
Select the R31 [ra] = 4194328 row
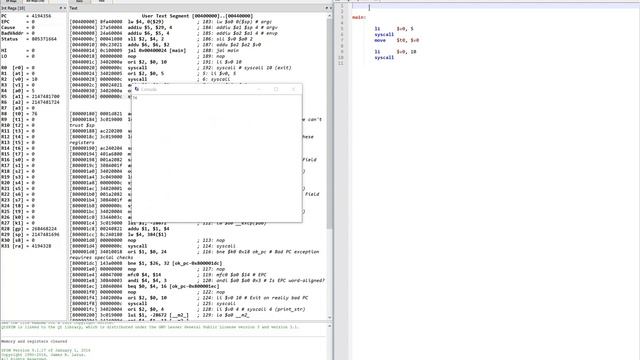[27, 246]
